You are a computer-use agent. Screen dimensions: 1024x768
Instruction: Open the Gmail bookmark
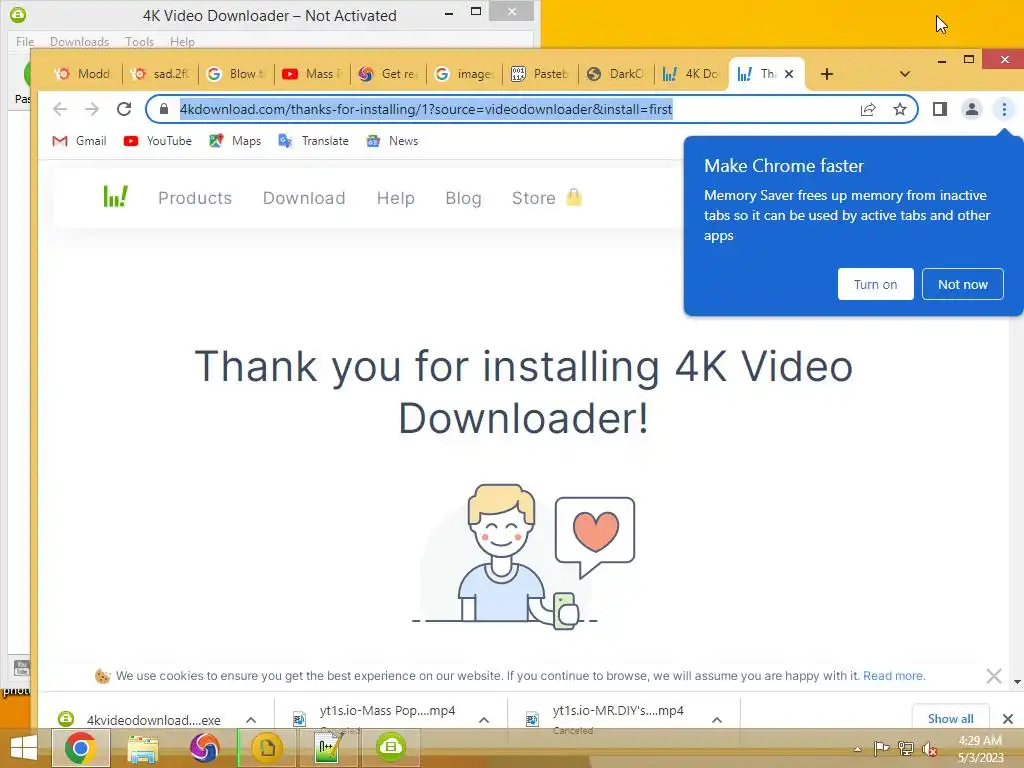click(79, 141)
